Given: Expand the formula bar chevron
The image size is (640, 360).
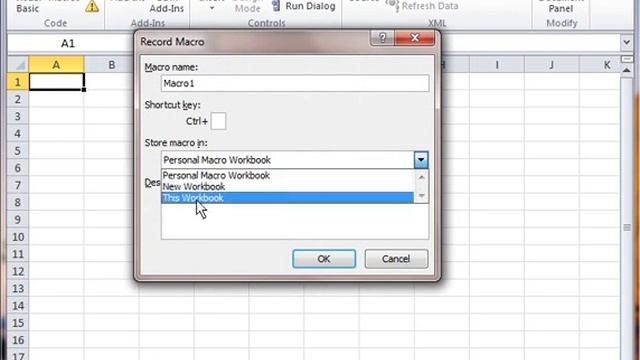Looking at the screenshot, I should [x=627, y=42].
